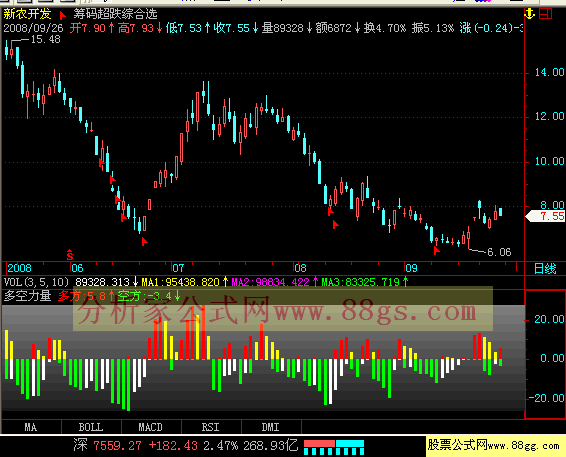Click the MA3:83325.719 value
566x457 pixels.
pyautogui.click(x=361, y=282)
